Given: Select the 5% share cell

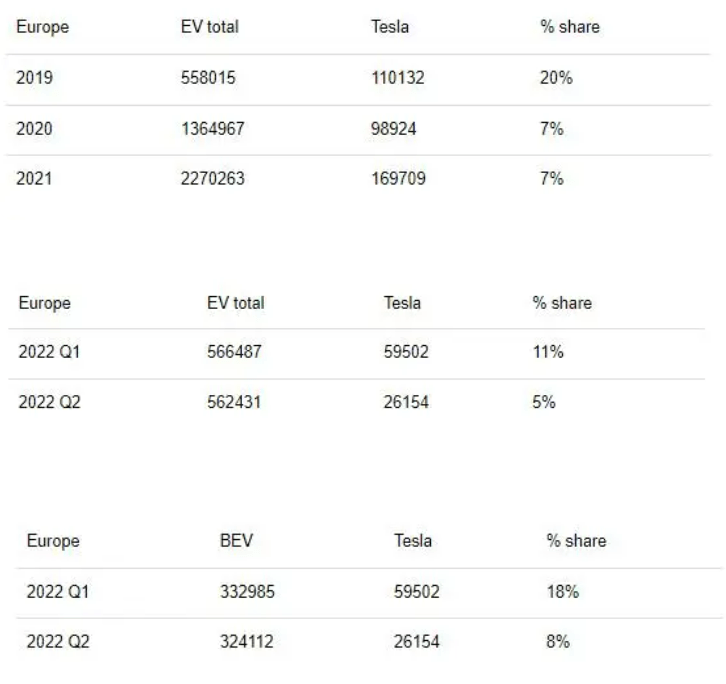Looking at the screenshot, I should point(544,402).
